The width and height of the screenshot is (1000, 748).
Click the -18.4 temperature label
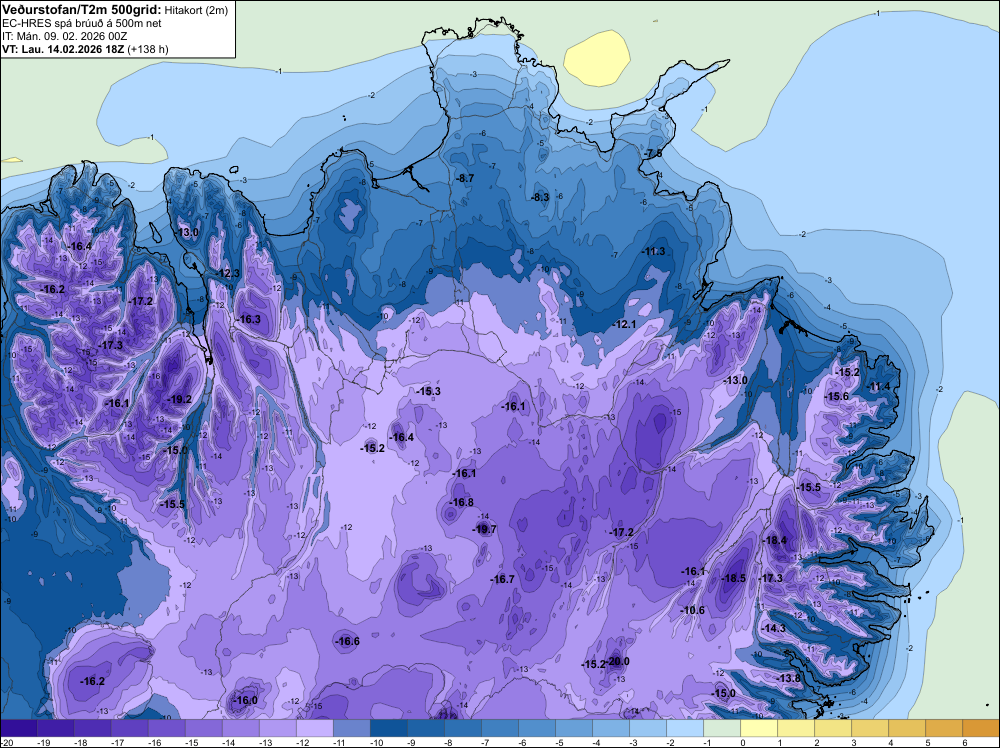[775, 539]
